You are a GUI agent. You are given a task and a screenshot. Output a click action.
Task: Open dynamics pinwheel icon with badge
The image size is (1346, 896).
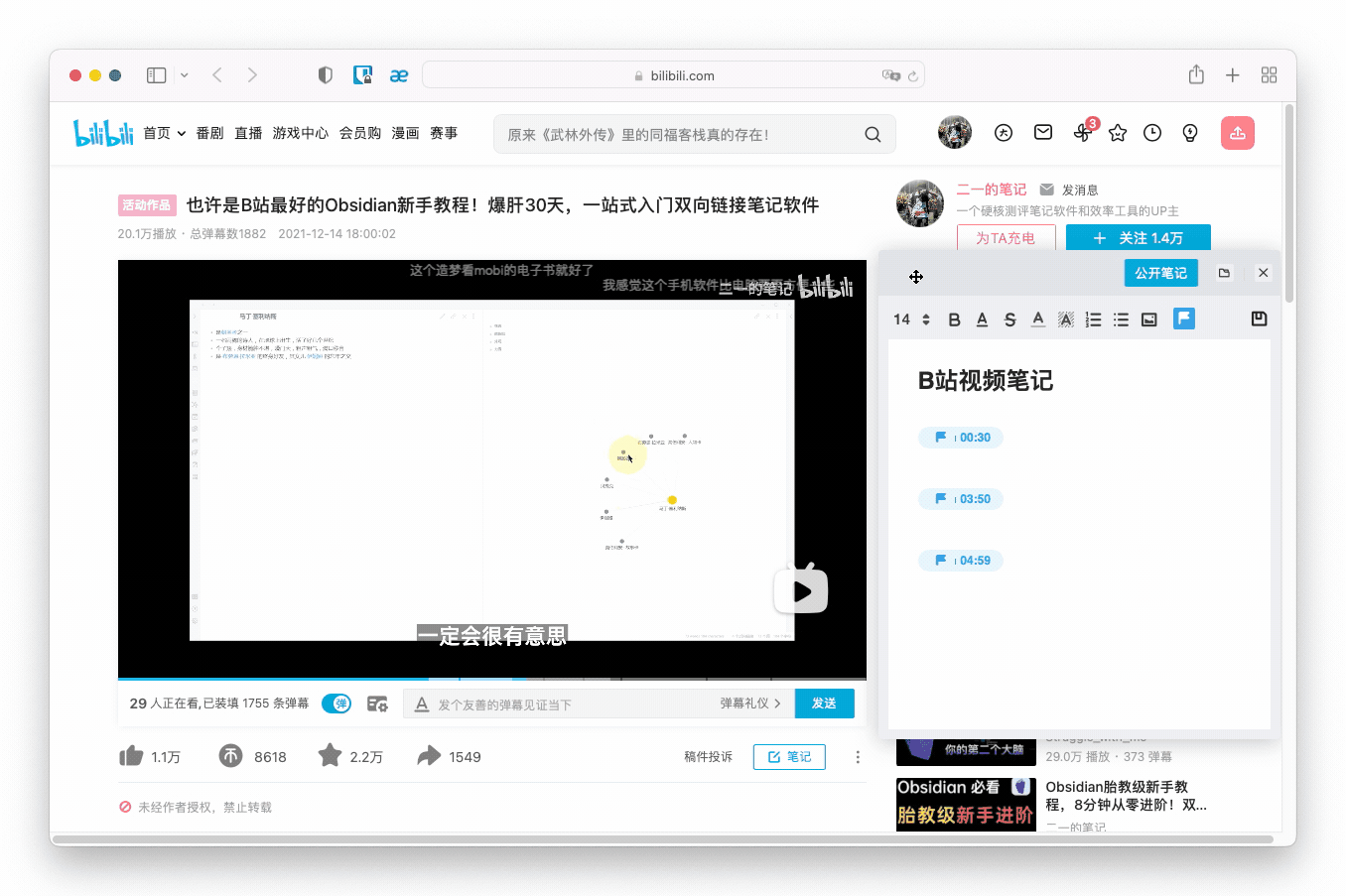[x=1083, y=132]
